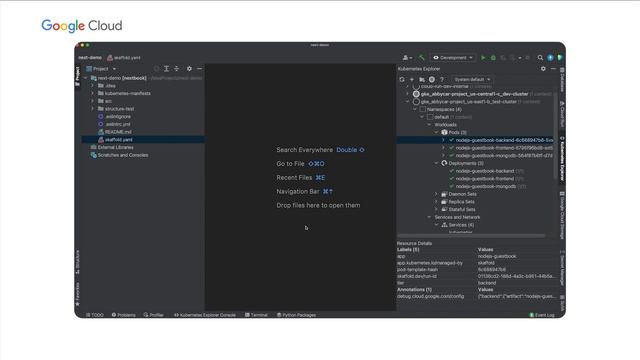
Task: Click the Kubernetes tree horizontal scrollbar
Action: coord(471,236)
